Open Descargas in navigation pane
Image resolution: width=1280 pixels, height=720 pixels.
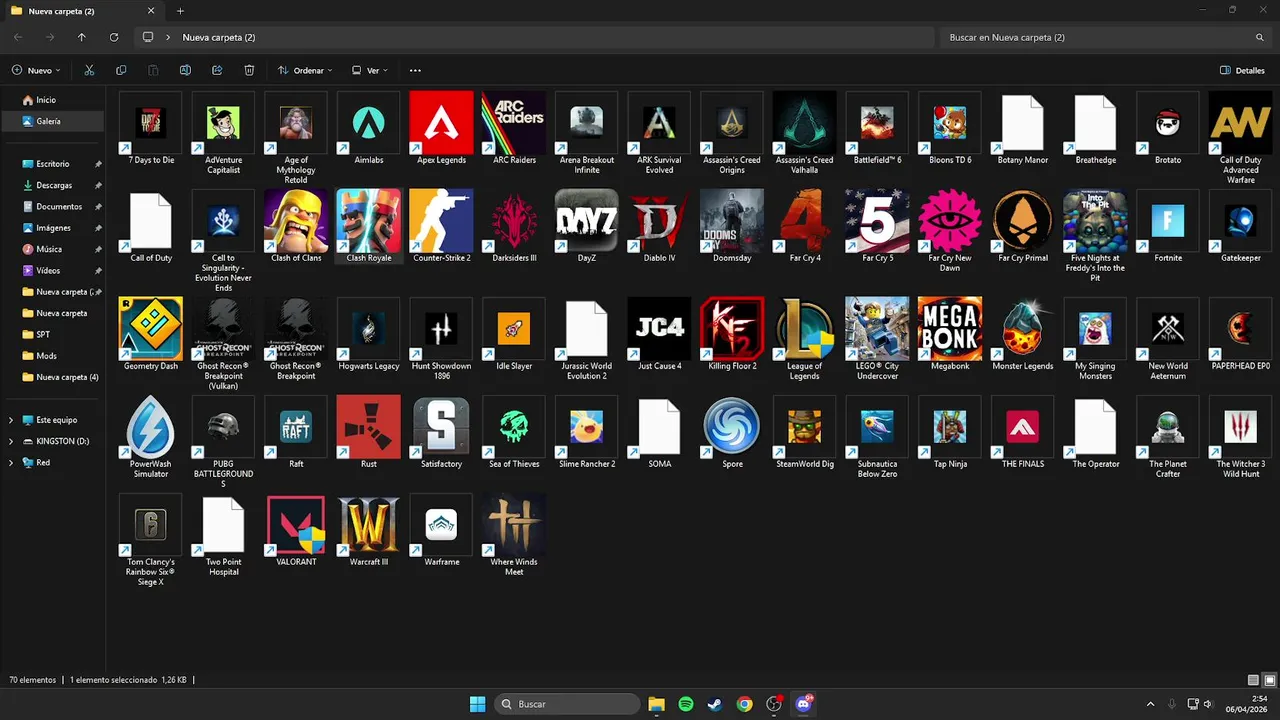(x=54, y=185)
